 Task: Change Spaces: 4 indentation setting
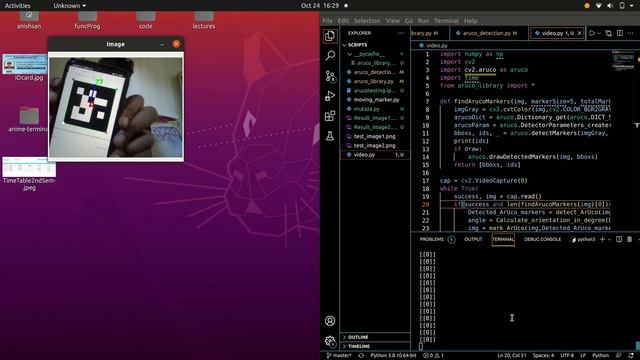tap(543, 356)
